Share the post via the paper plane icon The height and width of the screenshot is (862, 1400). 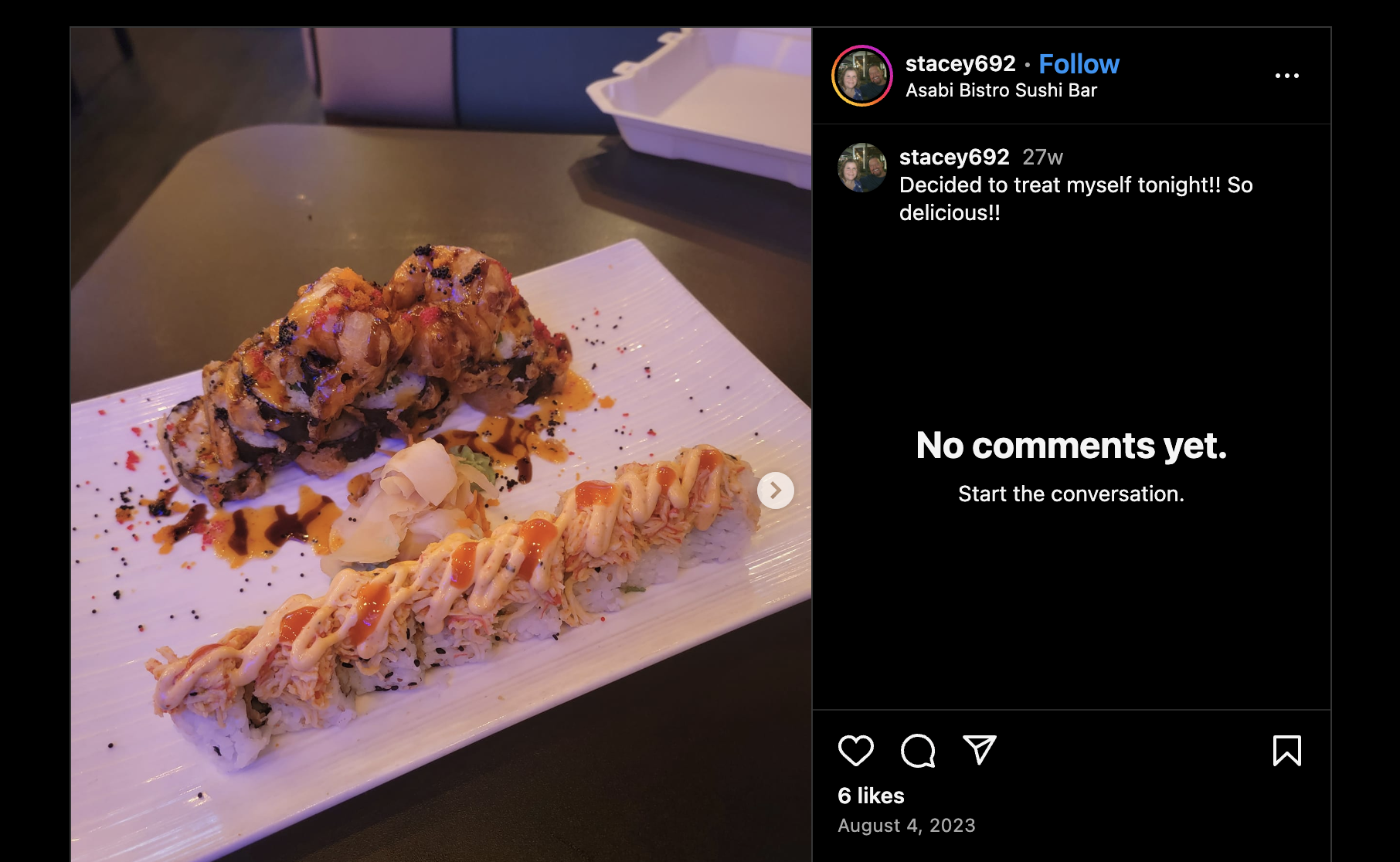tap(980, 750)
